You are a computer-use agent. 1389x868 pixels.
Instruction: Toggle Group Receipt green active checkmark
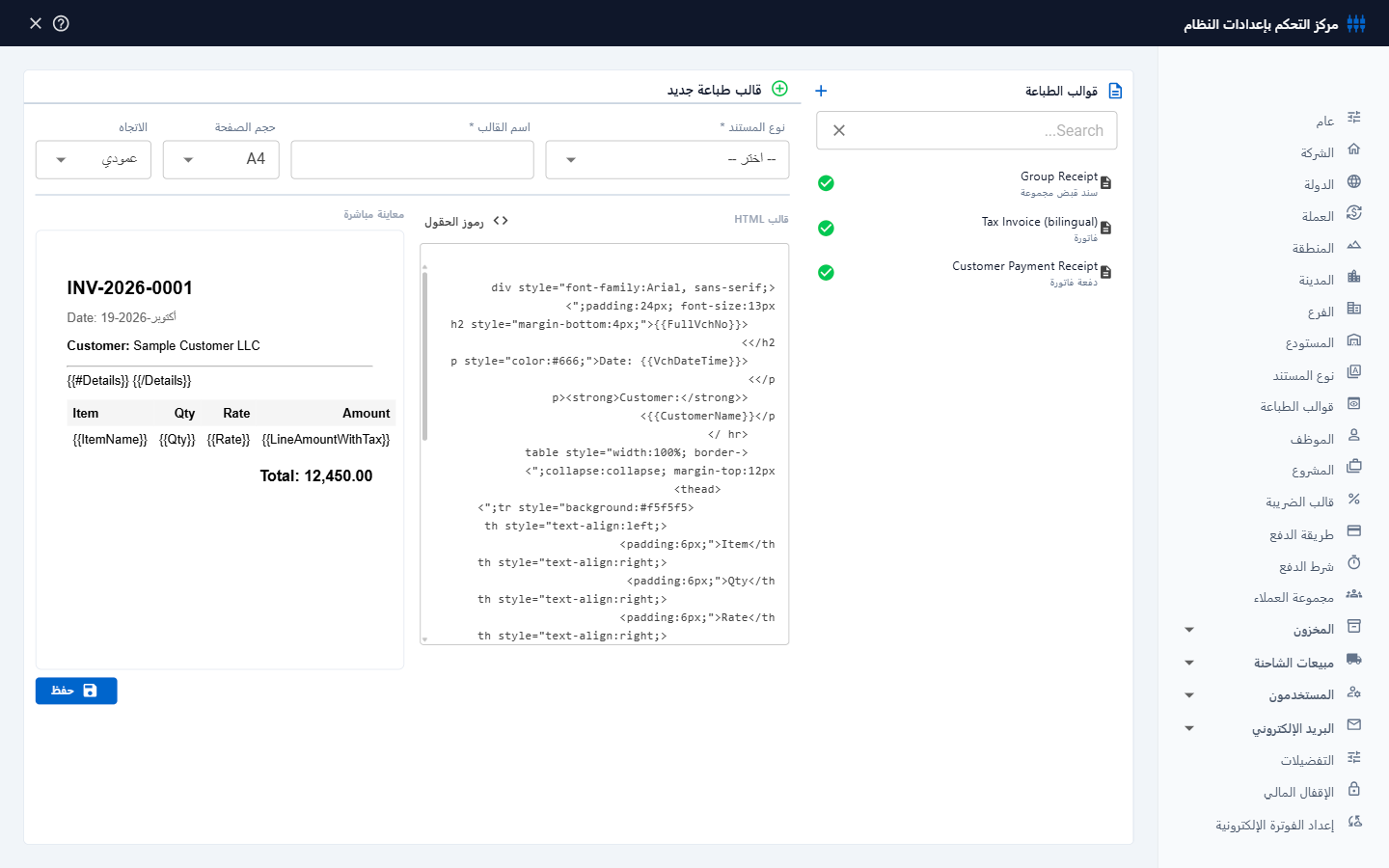[x=826, y=183]
